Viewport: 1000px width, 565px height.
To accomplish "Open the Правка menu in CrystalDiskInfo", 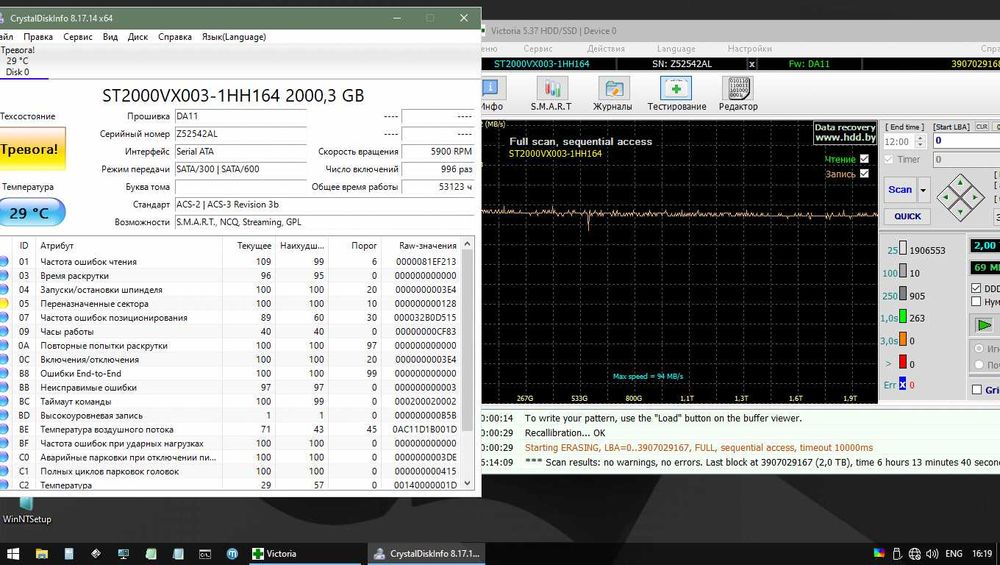I will [x=38, y=37].
